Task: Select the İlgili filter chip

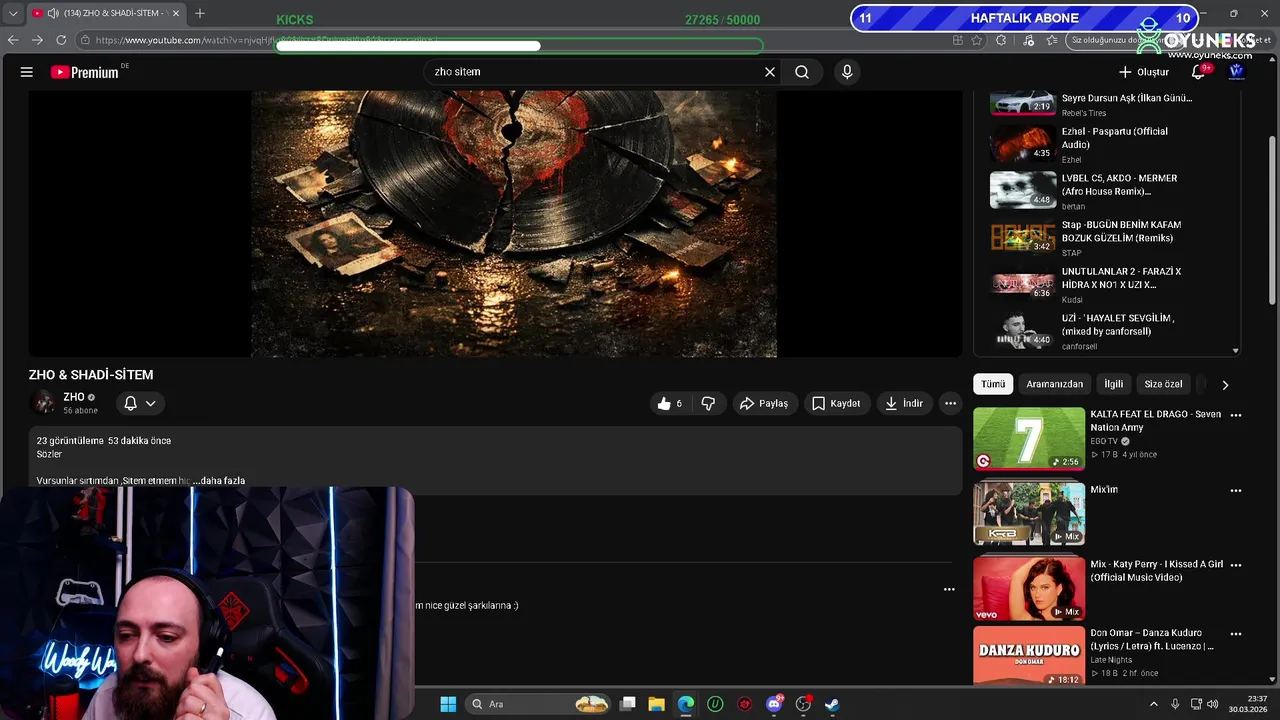Action: 1113,384
